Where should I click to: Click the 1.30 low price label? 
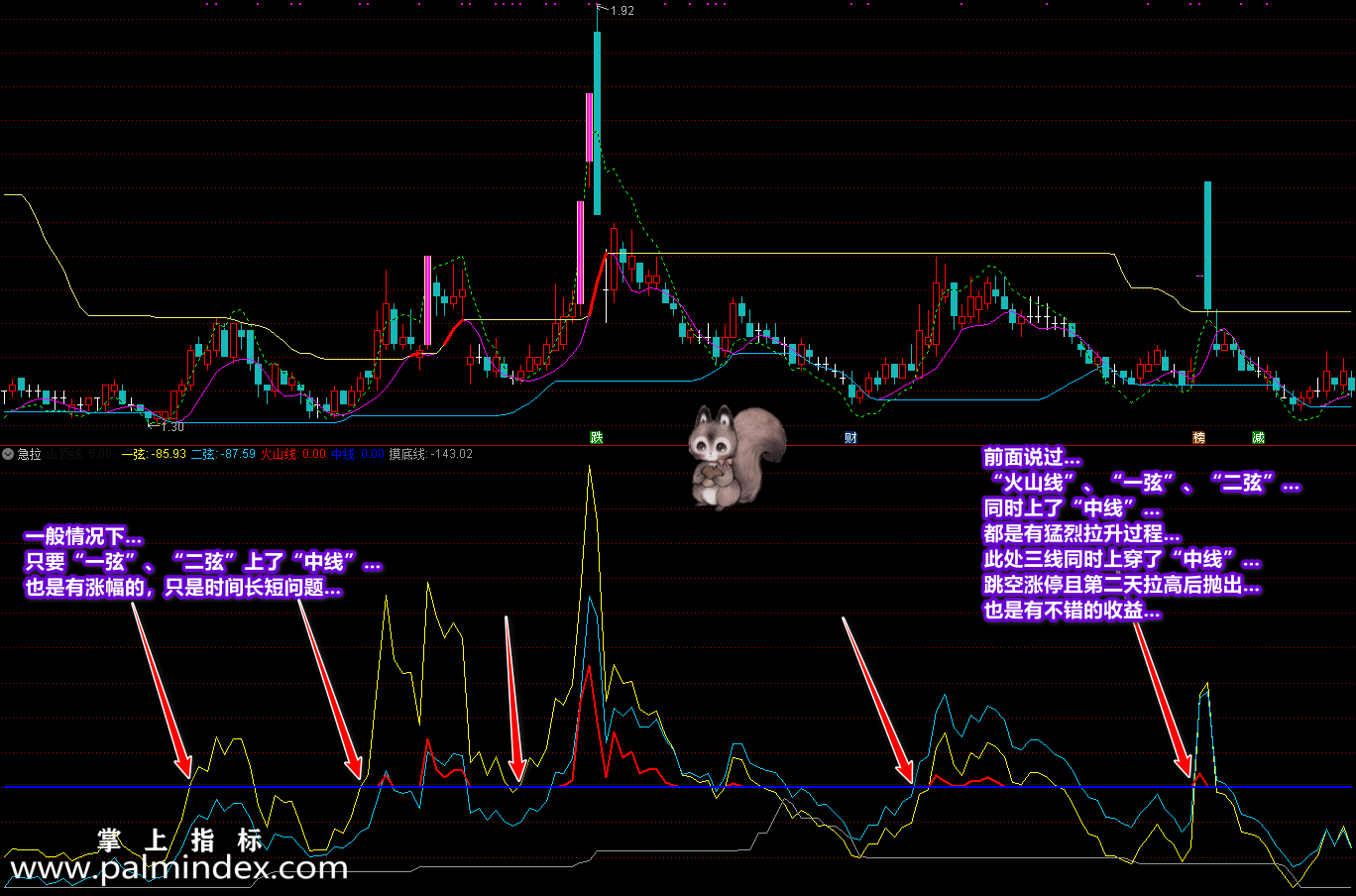coord(172,427)
